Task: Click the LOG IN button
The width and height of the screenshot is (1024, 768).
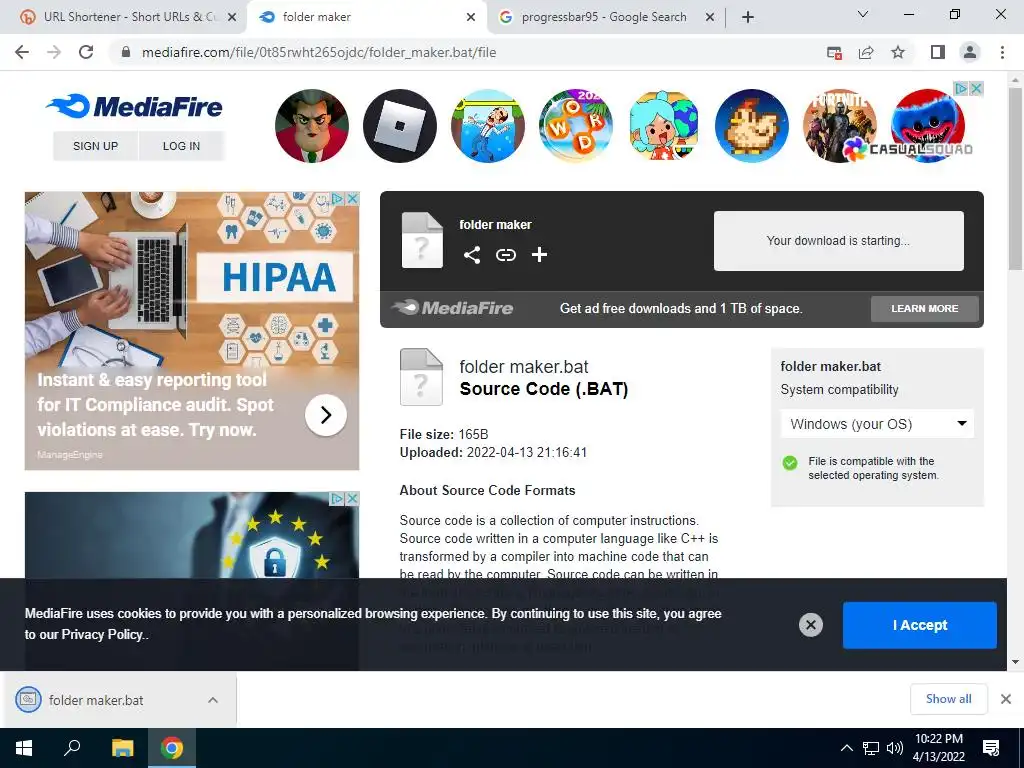Action: point(182,146)
